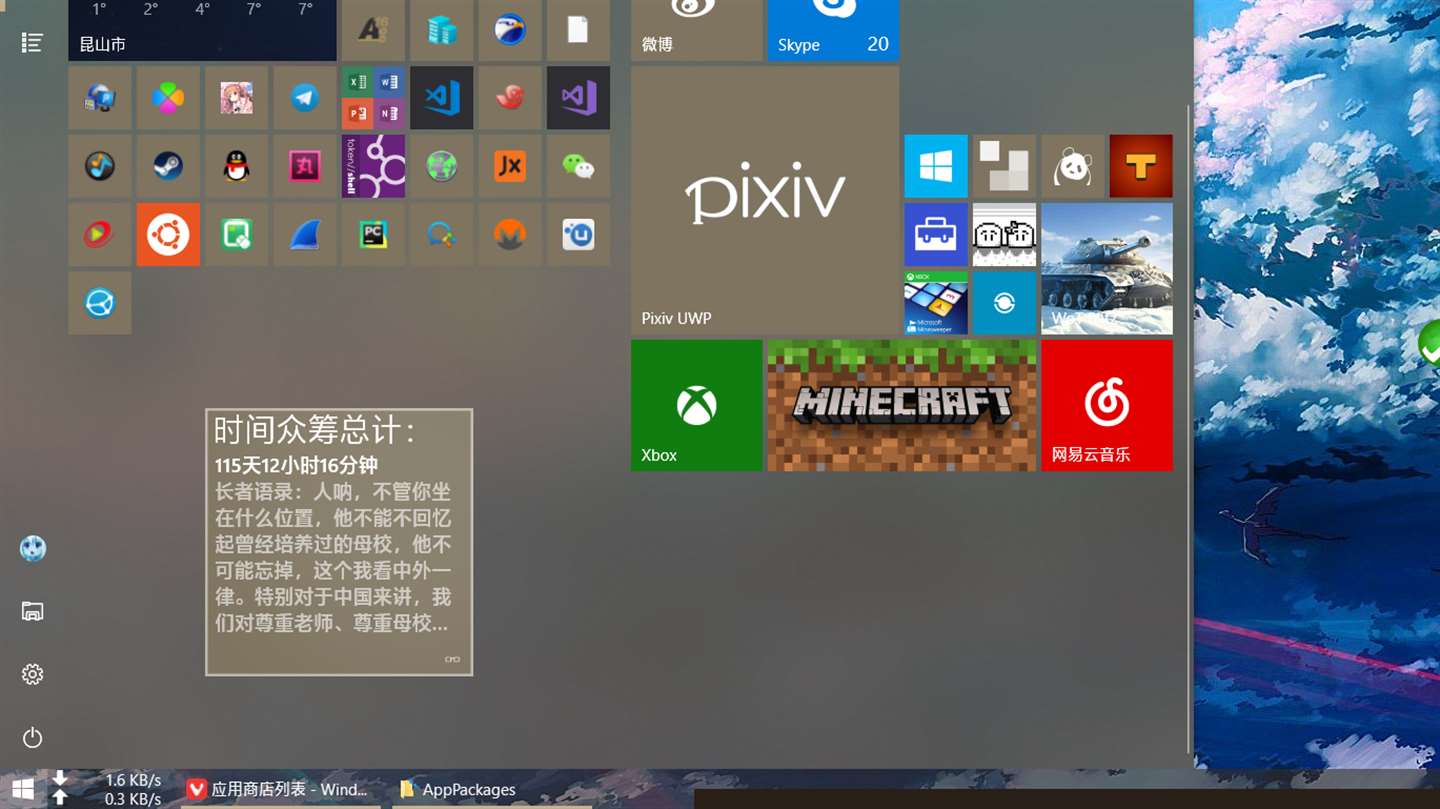Open the Monero wallet tile
This screenshot has width=1440, height=809.
pyautogui.click(x=510, y=234)
